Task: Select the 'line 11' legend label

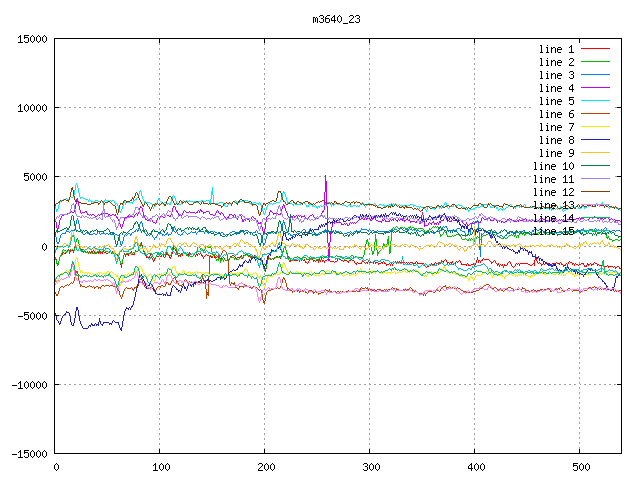Action: [553, 179]
